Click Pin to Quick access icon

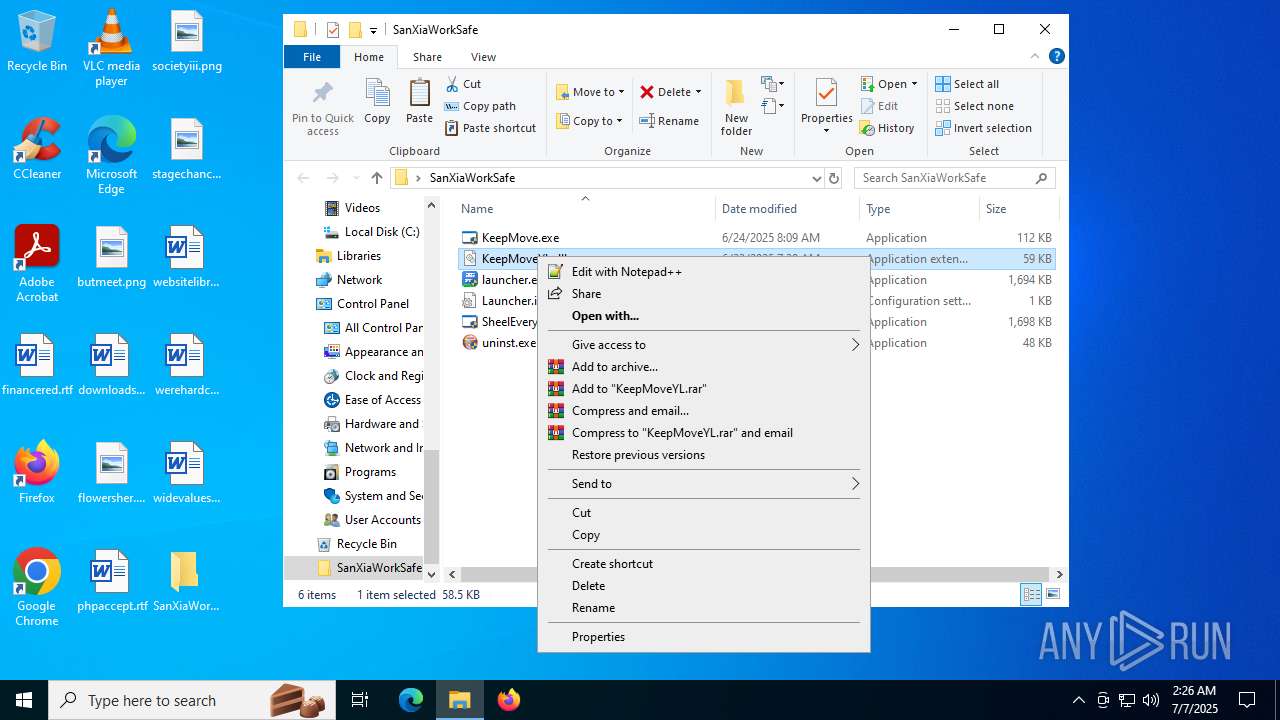tap(322, 94)
